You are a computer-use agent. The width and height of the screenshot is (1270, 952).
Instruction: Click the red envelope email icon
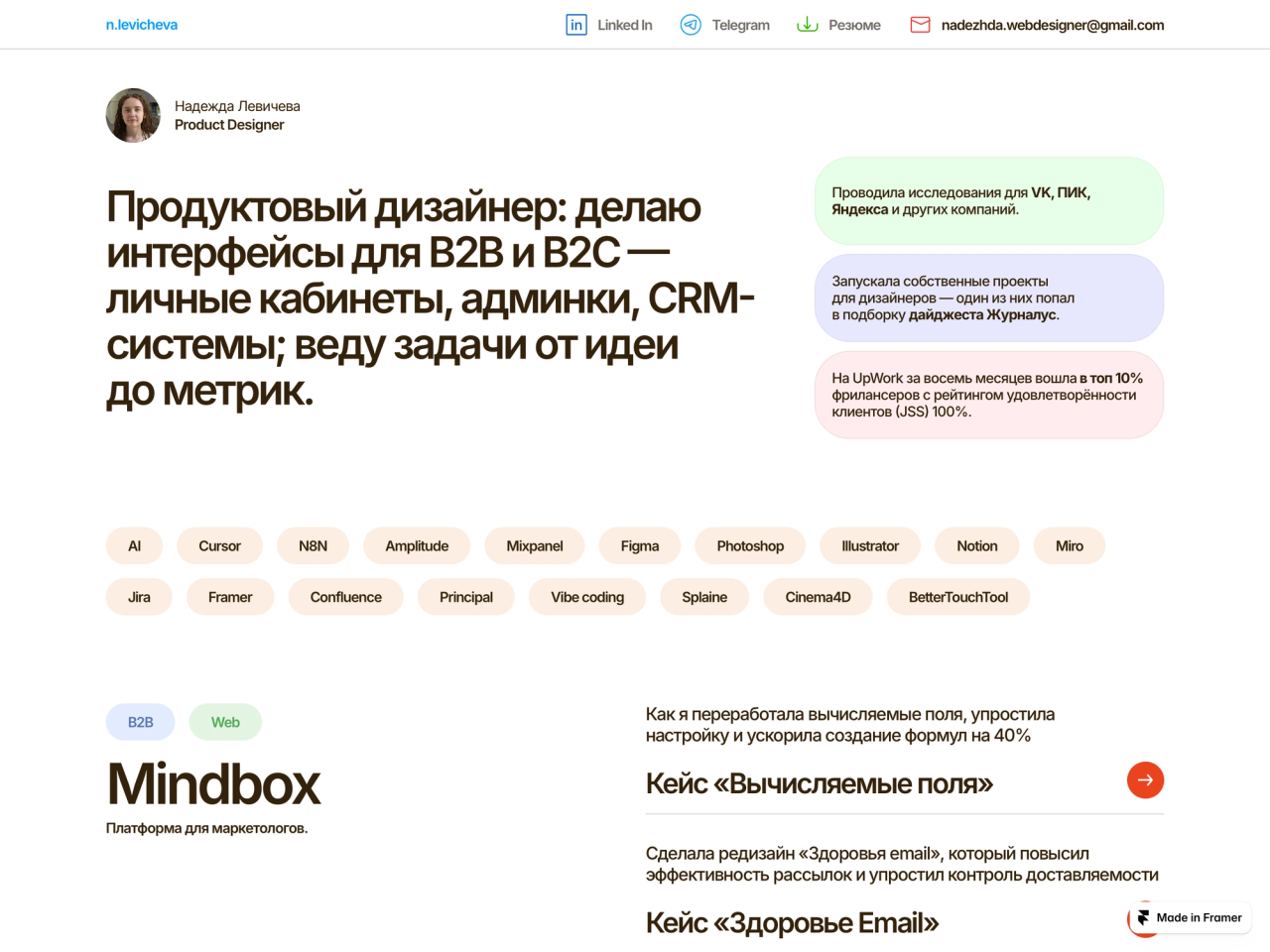[x=921, y=25]
